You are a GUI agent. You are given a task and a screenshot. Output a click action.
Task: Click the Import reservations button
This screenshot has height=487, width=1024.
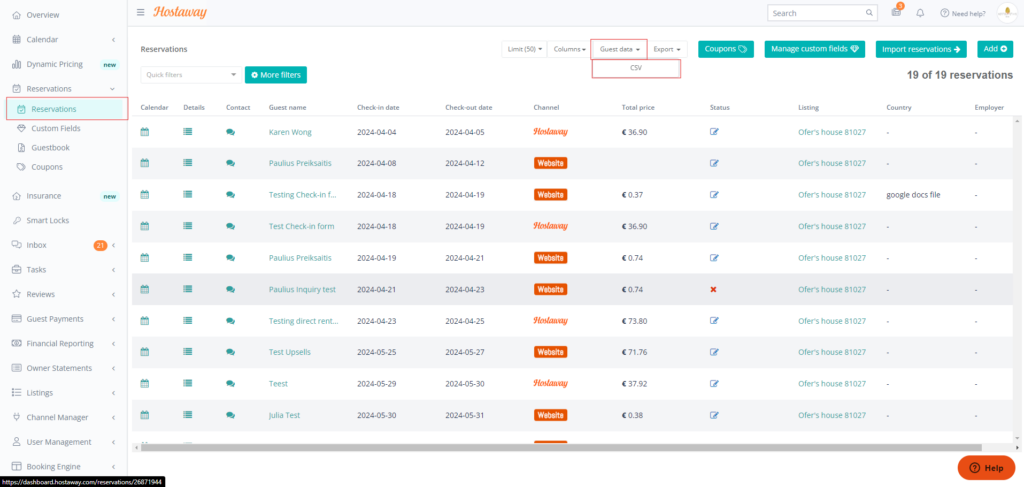920,49
